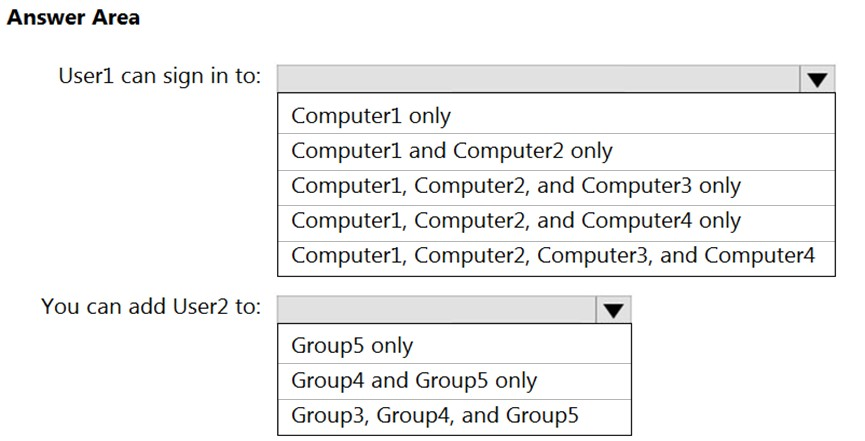
Task: Pick Group3, Group4, and Group5
Action: tap(454, 416)
